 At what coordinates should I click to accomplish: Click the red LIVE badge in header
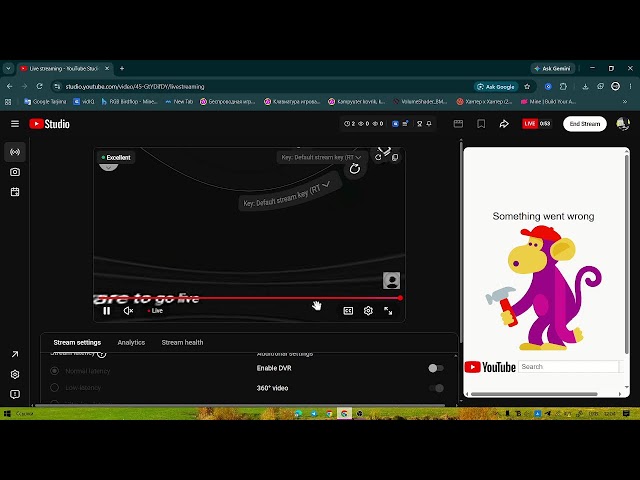tap(529, 124)
